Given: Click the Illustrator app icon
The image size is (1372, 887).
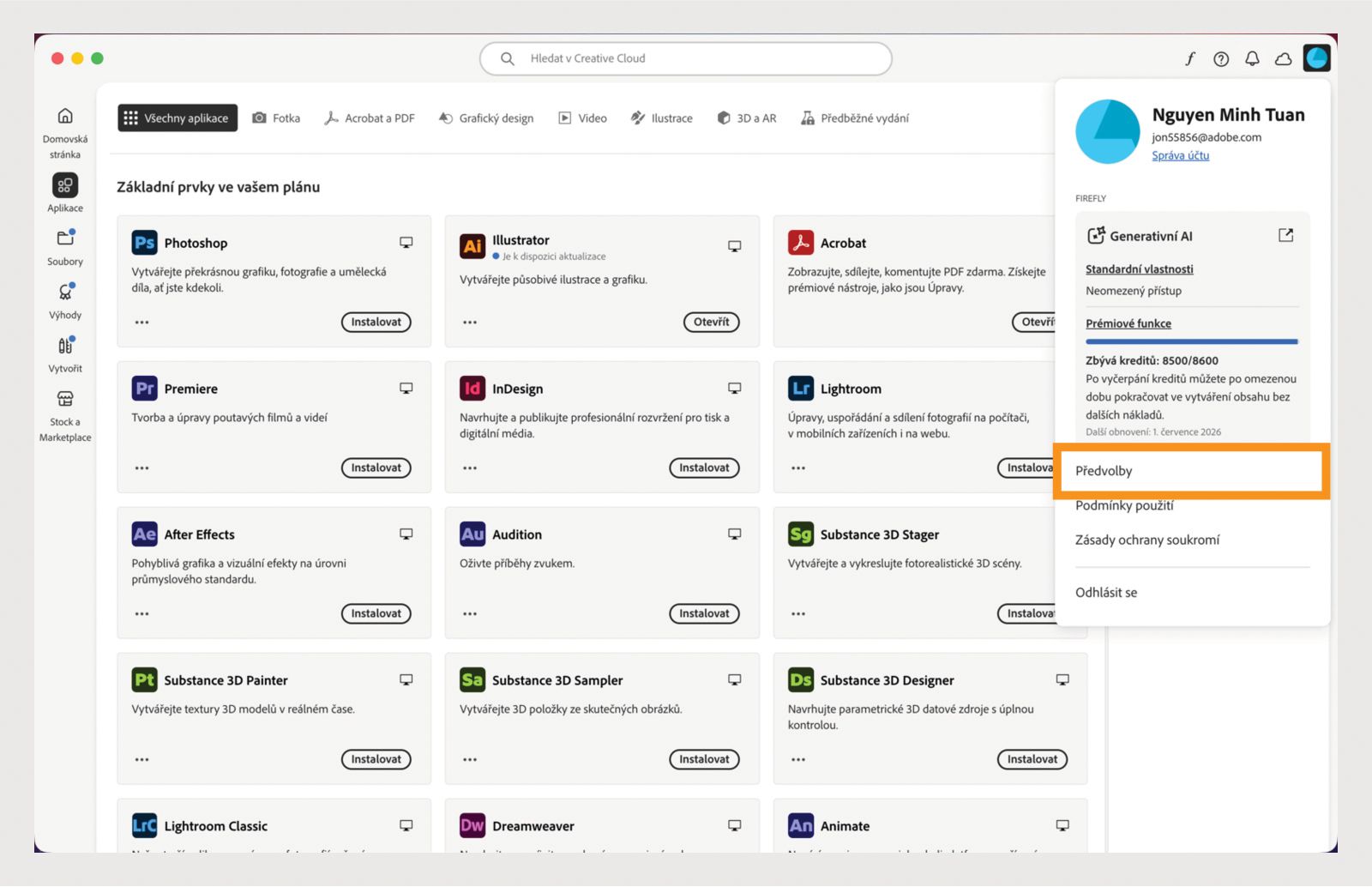Looking at the screenshot, I should [472, 246].
